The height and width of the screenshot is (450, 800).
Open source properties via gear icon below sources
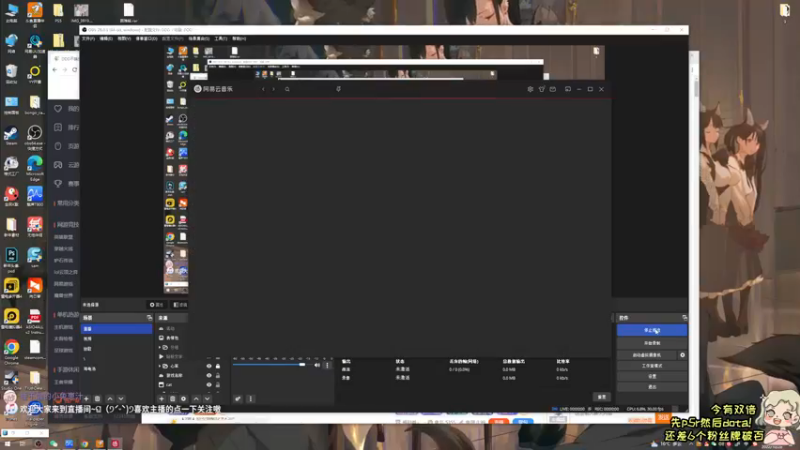click(184, 398)
